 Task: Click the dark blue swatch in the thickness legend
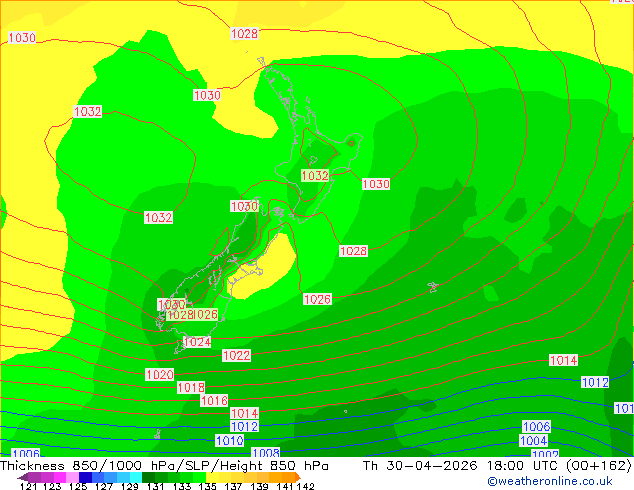[x=85, y=477]
